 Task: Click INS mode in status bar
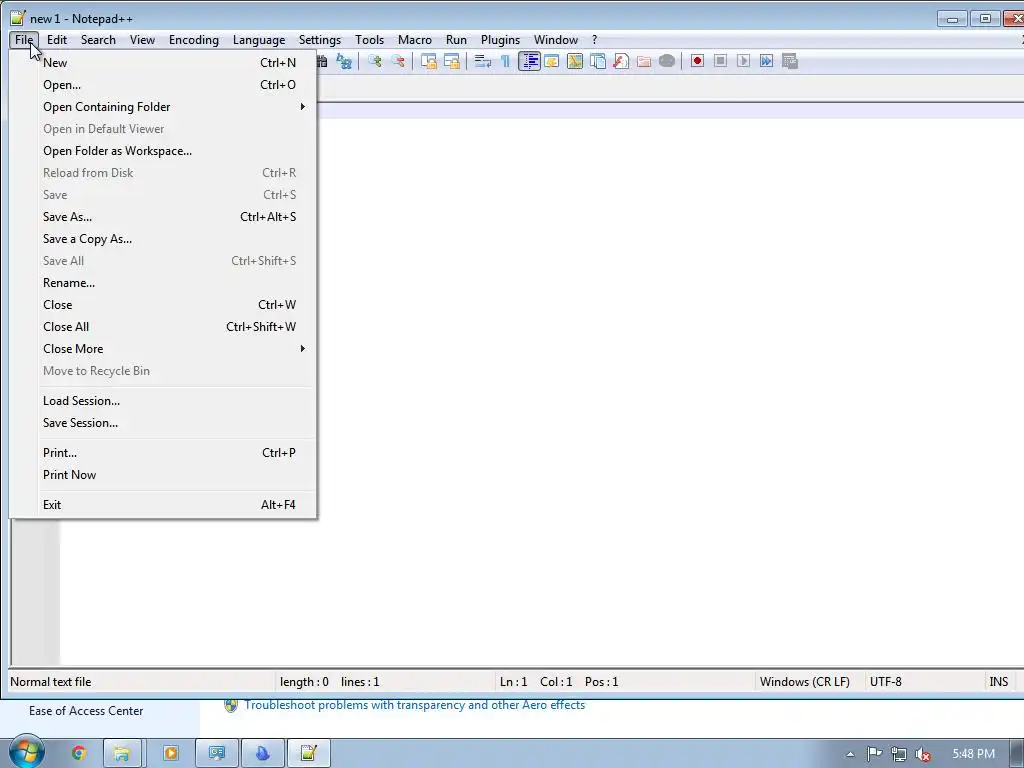999,682
